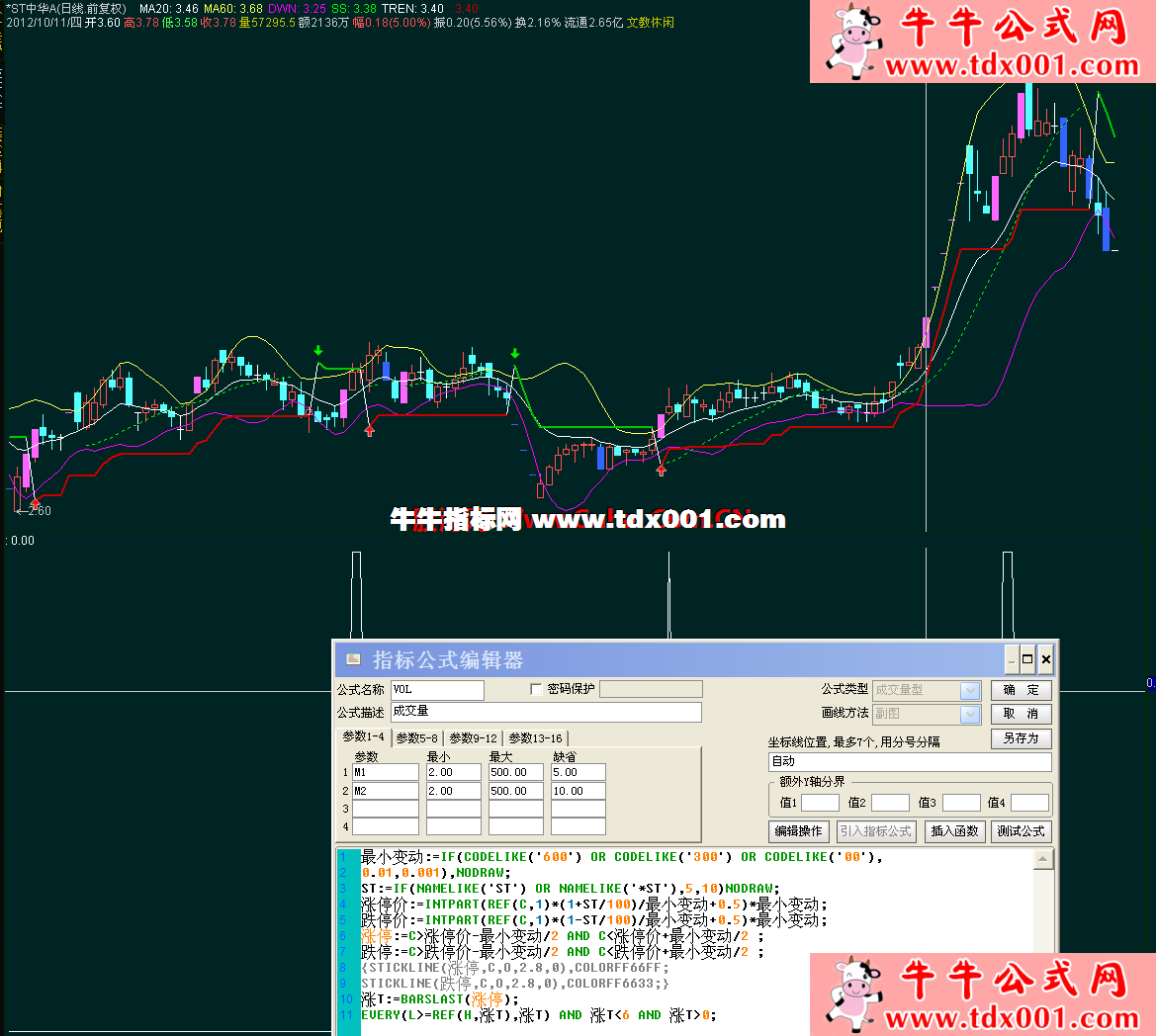Image resolution: width=1156 pixels, height=1036 pixels.
Task: Minimize the formula editor dialog
Action: 1012,659
